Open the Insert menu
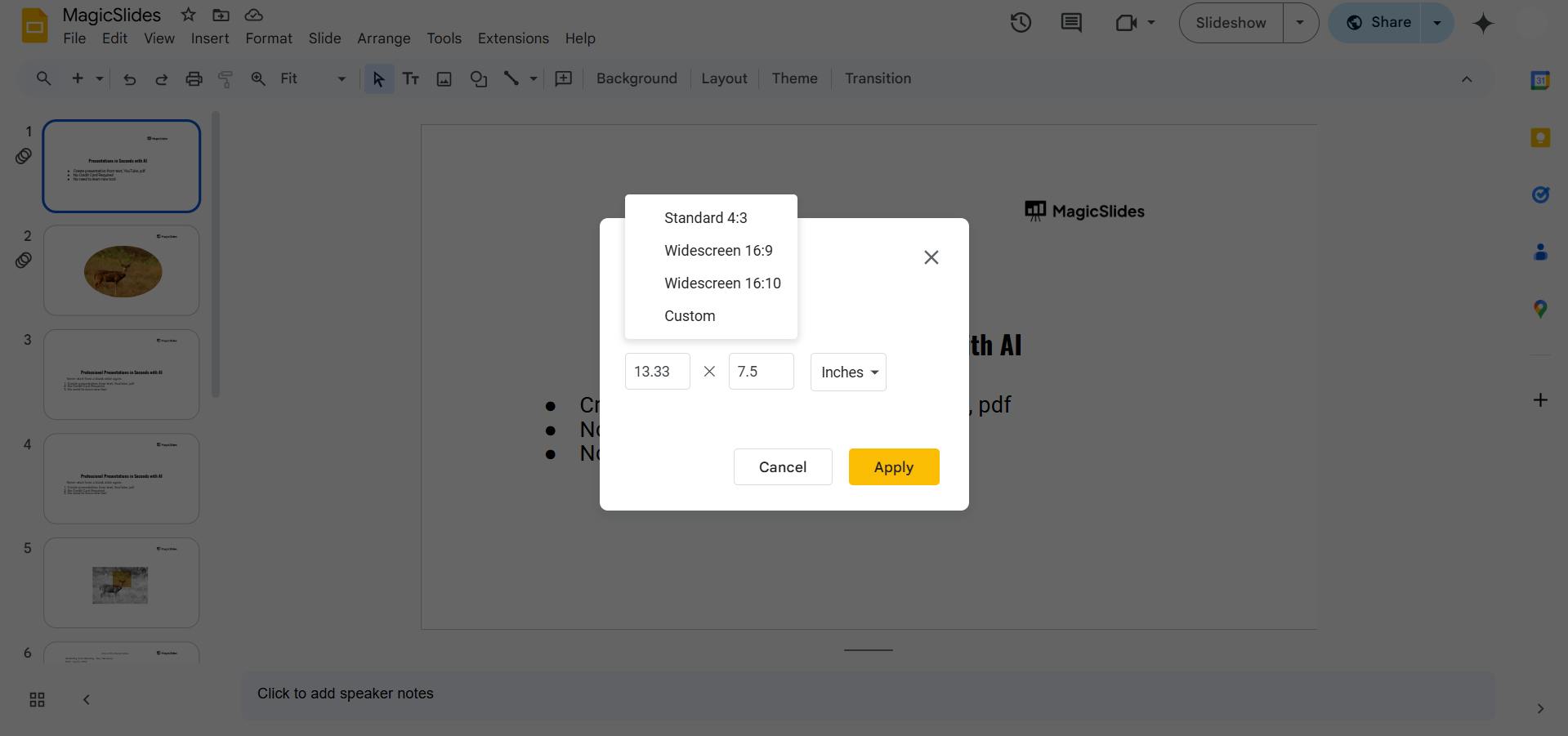 pyautogui.click(x=210, y=38)
